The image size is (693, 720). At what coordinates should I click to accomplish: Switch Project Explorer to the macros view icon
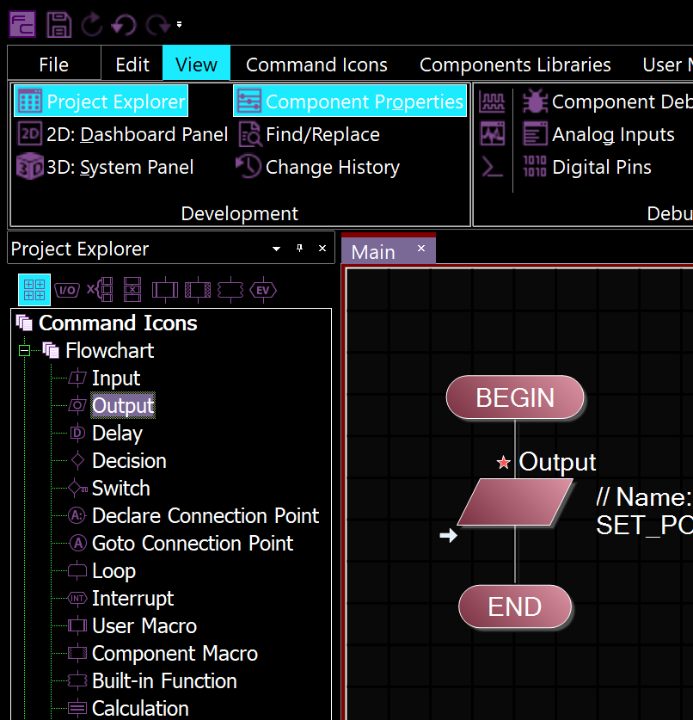coord(165,290)
